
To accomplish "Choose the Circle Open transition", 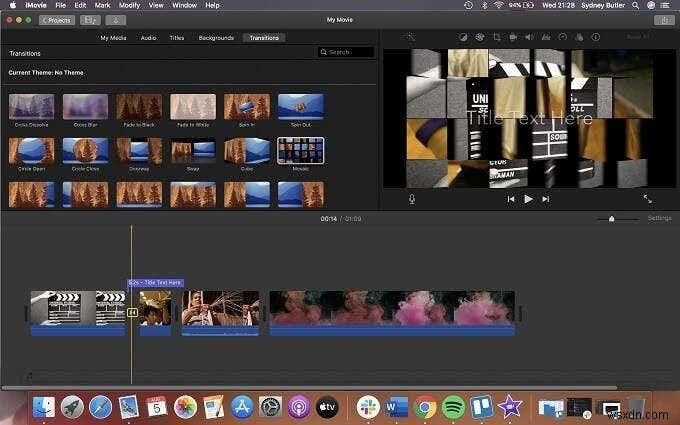I will click(x=32, y=150).
